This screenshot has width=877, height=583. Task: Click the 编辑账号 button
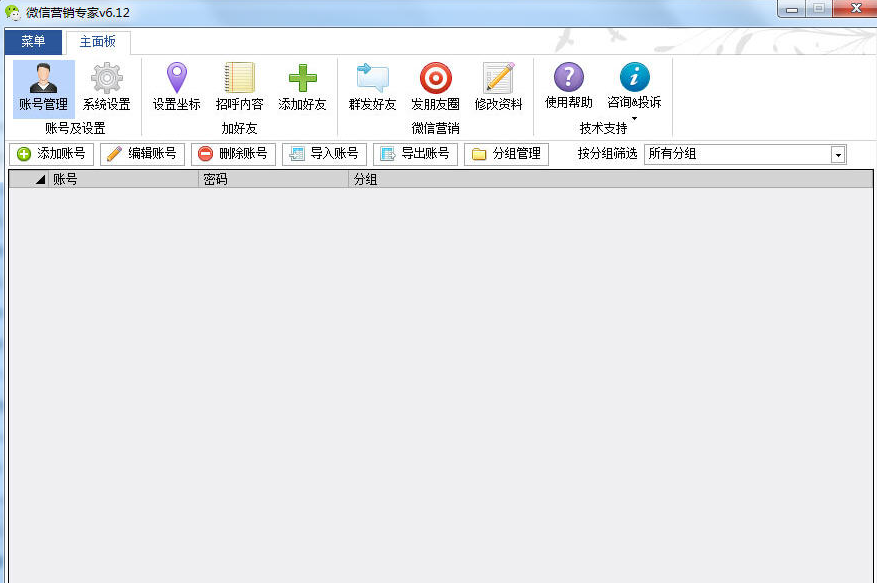pos(142,154)
